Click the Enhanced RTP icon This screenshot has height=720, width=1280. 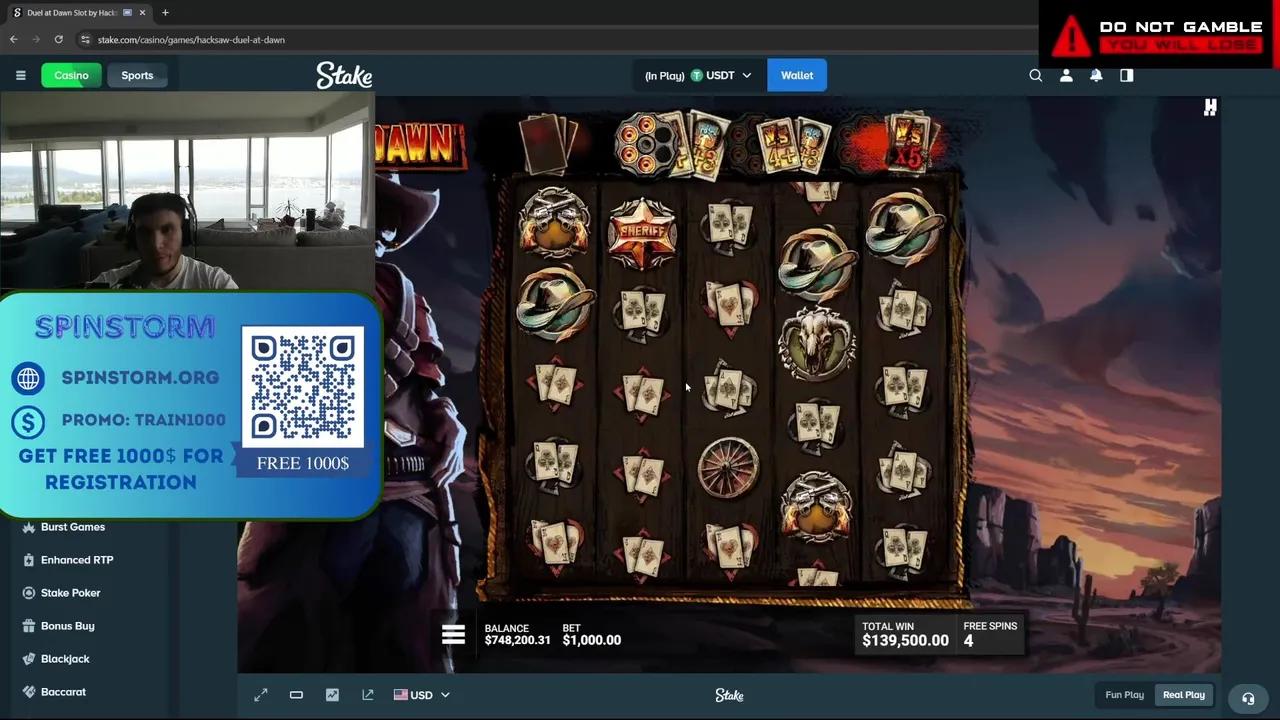pos(29,560)
